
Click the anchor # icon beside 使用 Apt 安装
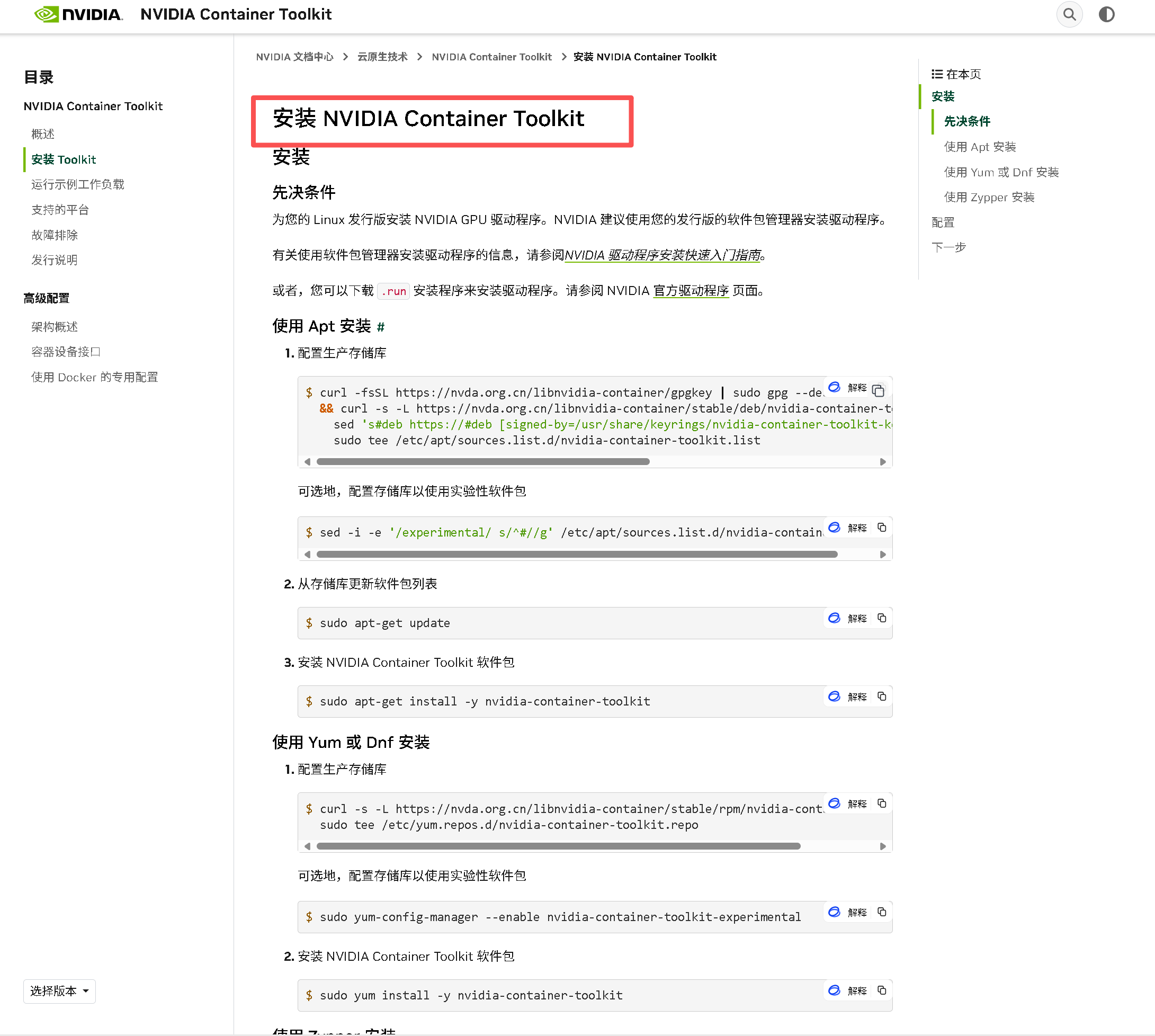381,327
